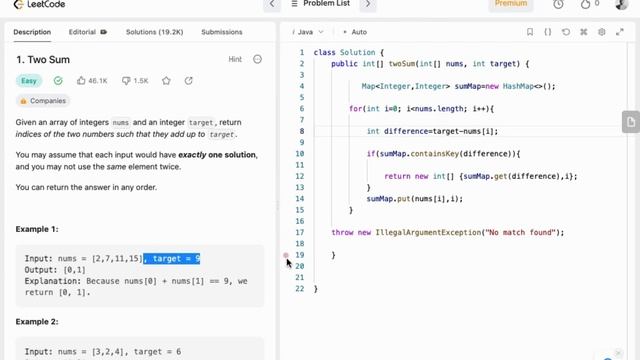Open the timer clock icon
The width and height of the screenshot is (640, 360).
point(558,4)
